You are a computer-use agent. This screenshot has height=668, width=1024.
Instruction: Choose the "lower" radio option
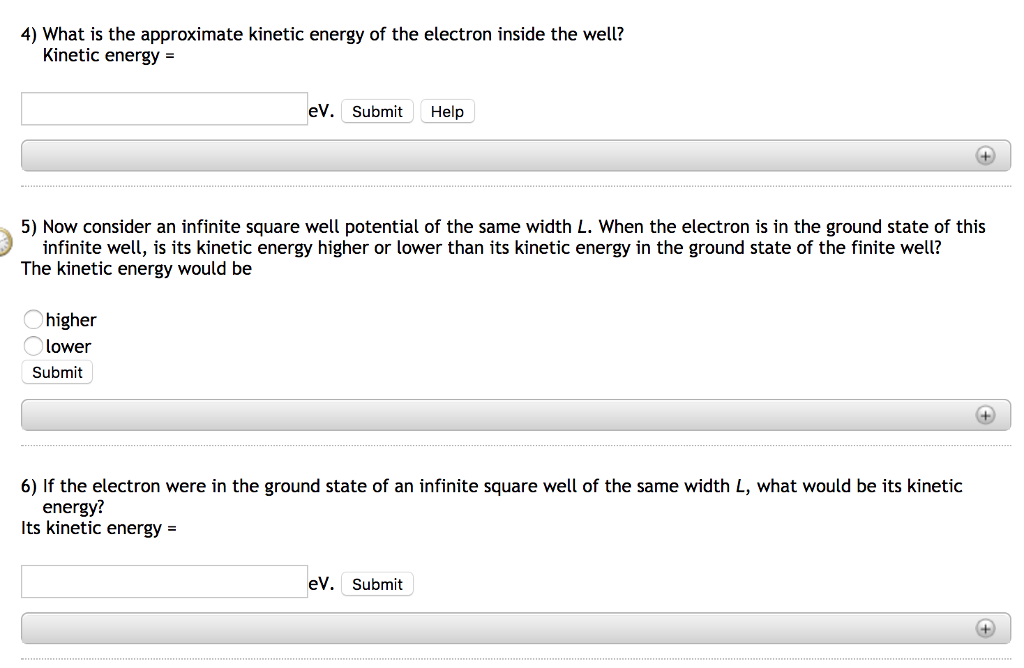[x=34, y=347]
